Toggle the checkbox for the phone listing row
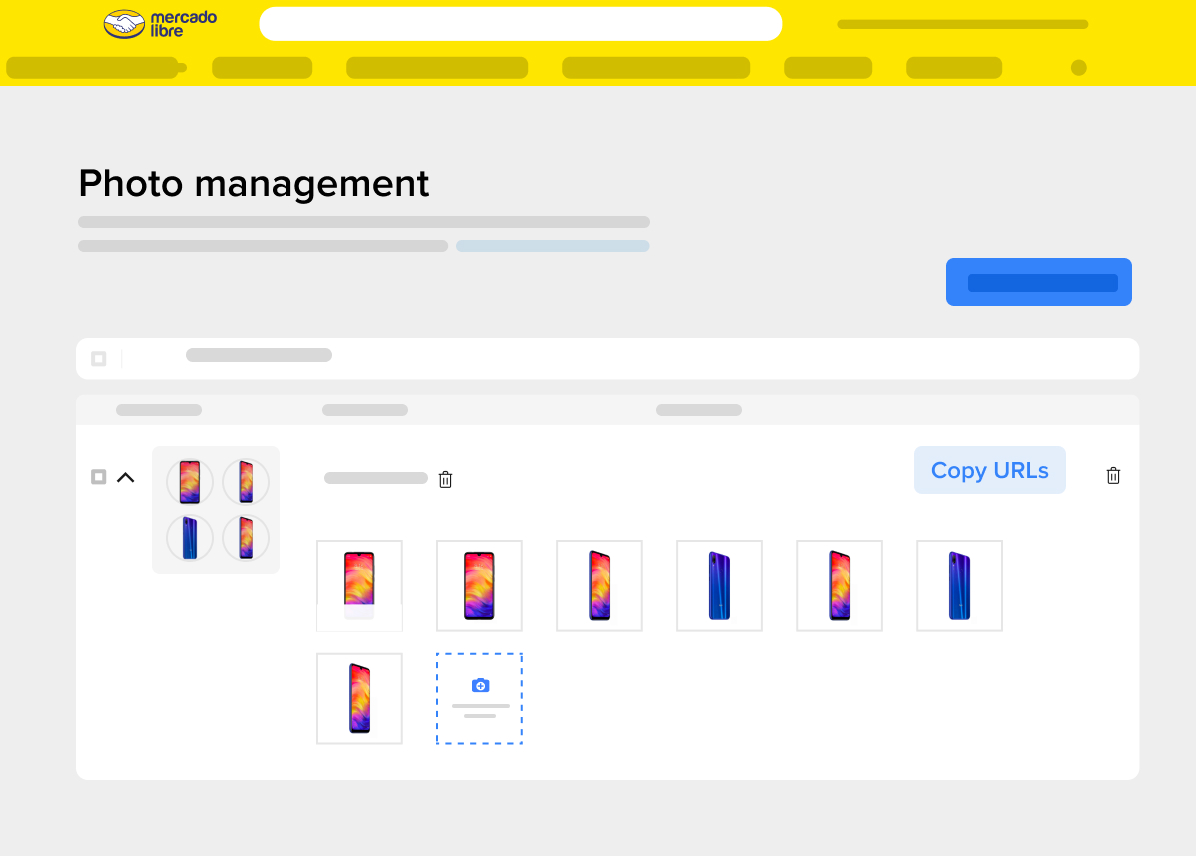The image size is (1196, 856). [98, 477]
